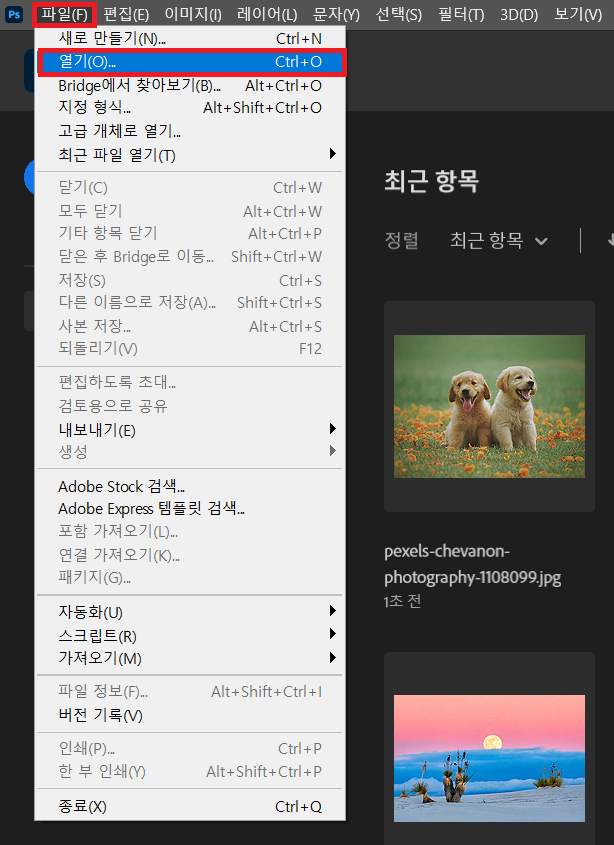Select 열기(O)... menu entry
Viewport: 614px width, 845px height.
coord(190,62)
